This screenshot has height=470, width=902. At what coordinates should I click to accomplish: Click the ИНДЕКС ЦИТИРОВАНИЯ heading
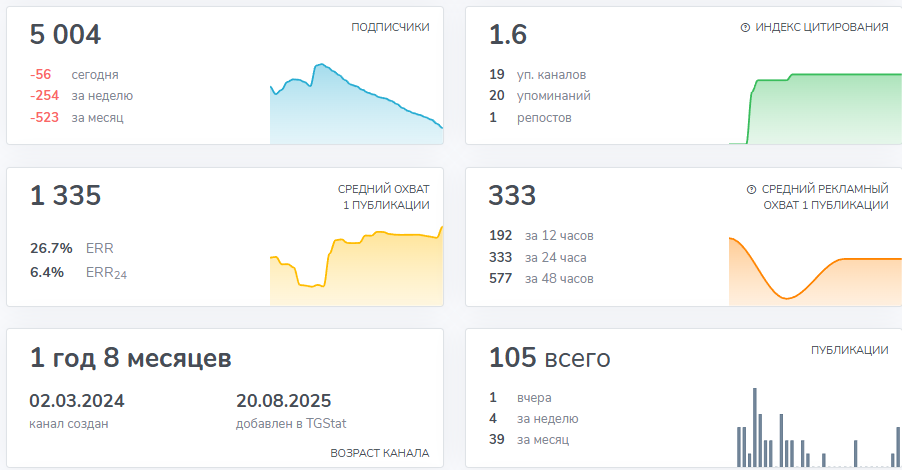[821, 28]
